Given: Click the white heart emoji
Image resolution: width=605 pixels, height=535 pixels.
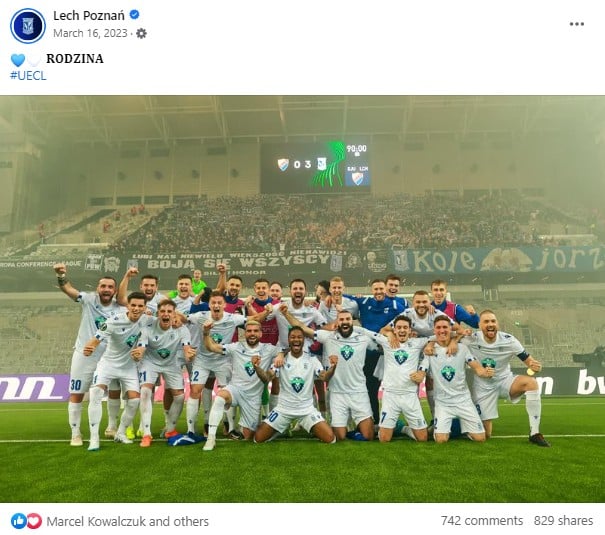Looking at the screenshot, I should [35, 60].
